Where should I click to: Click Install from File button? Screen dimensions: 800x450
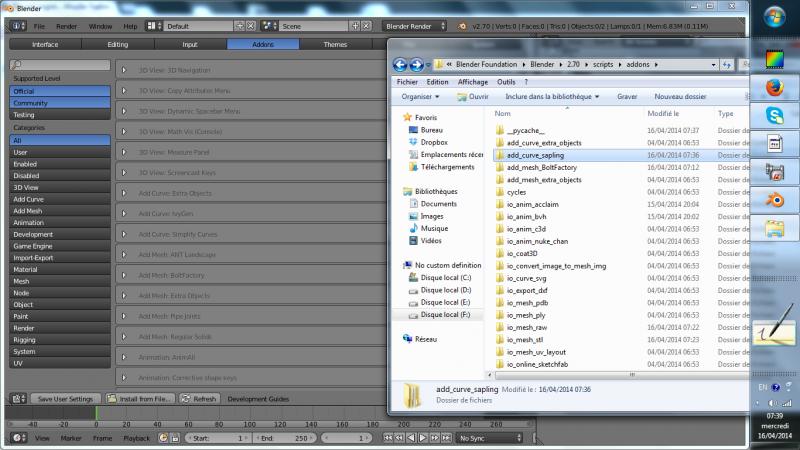(139, 399)
